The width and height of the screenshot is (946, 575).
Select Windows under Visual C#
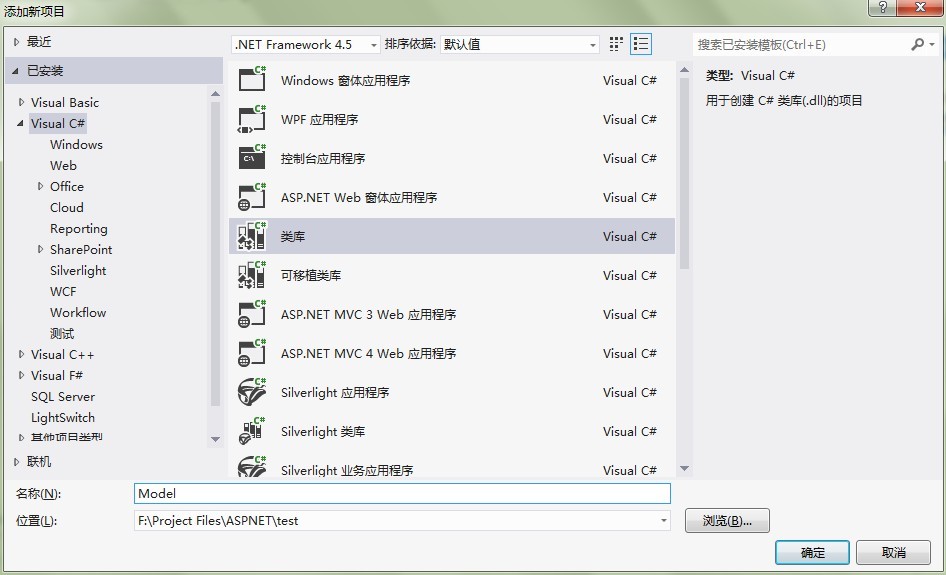point(76,145)
